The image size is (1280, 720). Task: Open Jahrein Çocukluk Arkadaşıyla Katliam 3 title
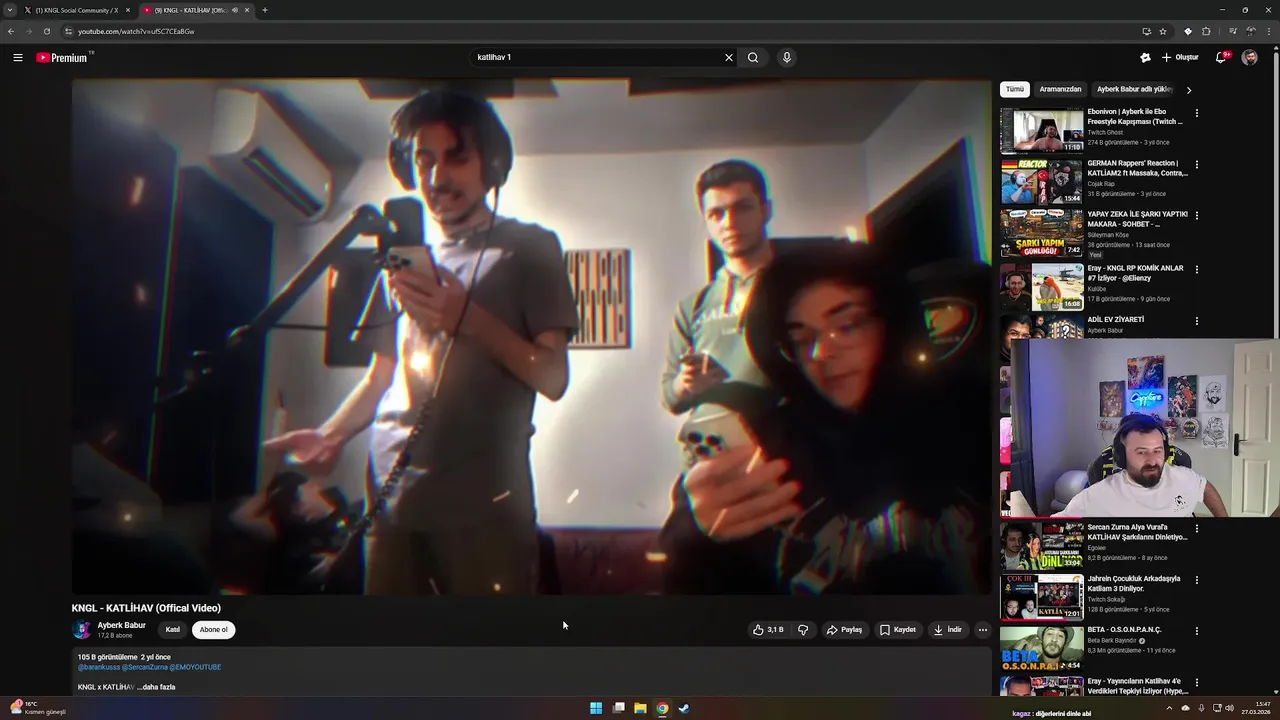(x=1134, y=583)
